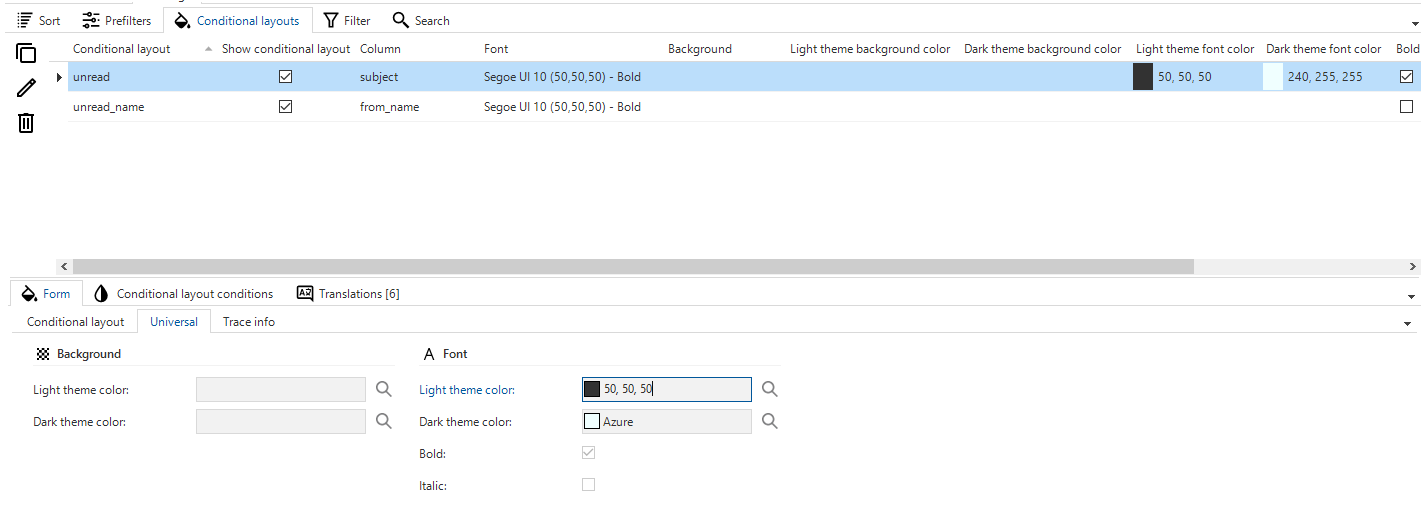Expand the unread row indicator arrow

pyautogui.click(x=60, y=77)
